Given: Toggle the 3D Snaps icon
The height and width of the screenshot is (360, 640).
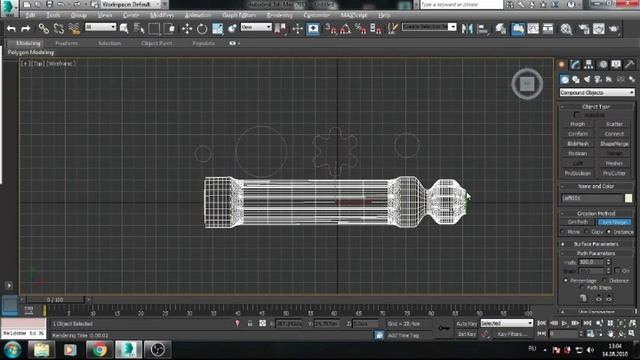Looking at the screenshot, I should point(331,29).
